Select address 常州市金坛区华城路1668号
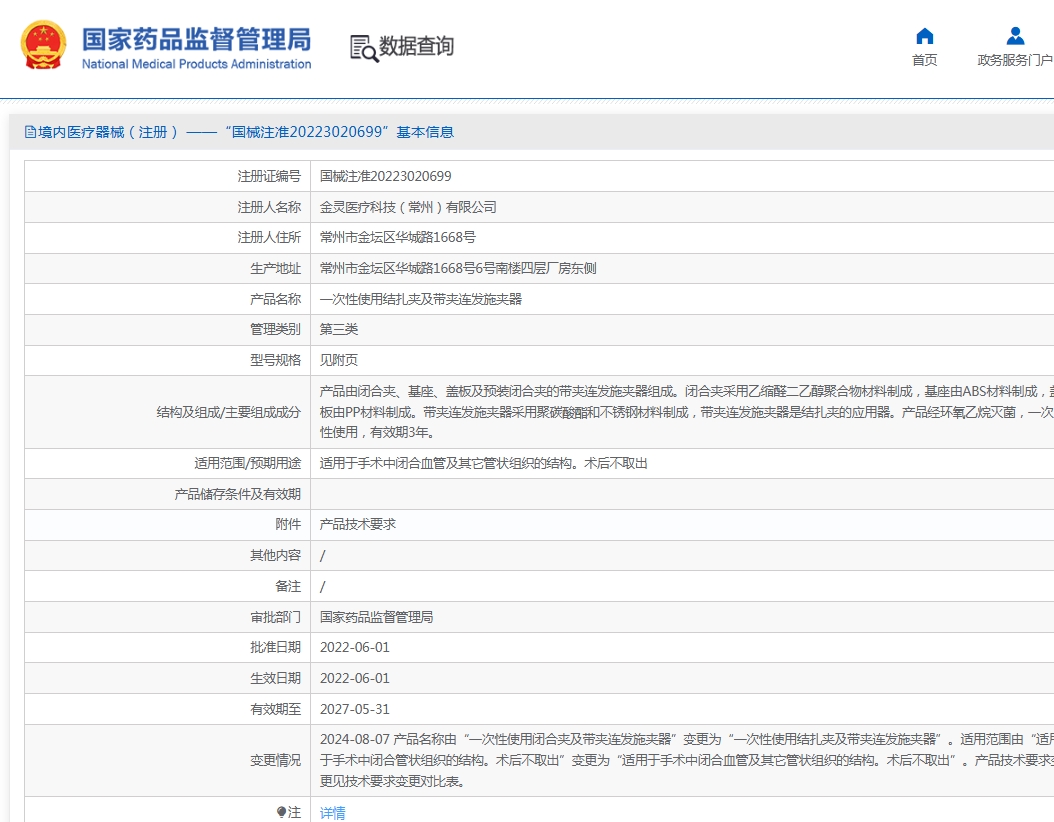This screenshot has width=1054, height=822. coord(397,237)
